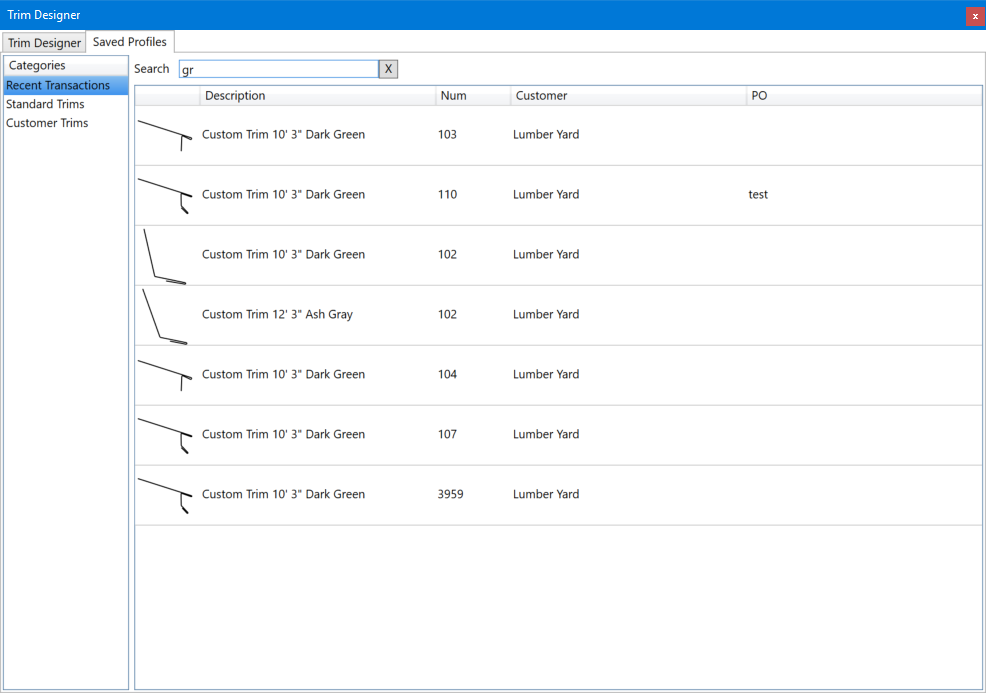Sort by the Description column header
Image resolution: width=986 pixels, height=693 pixels.
(317, 96)
